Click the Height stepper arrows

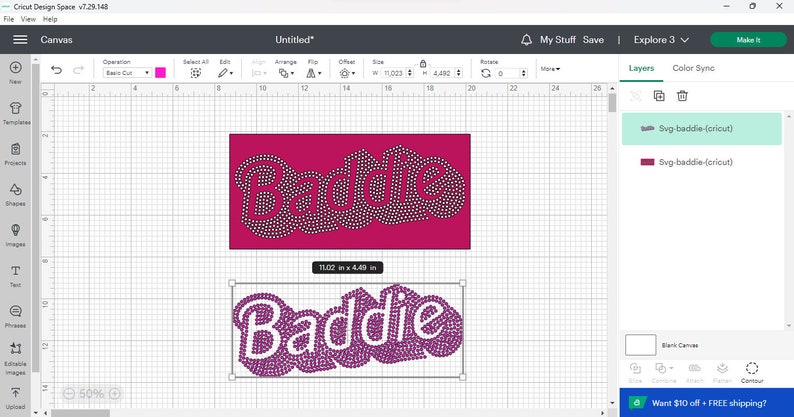(x=459, y=73)
